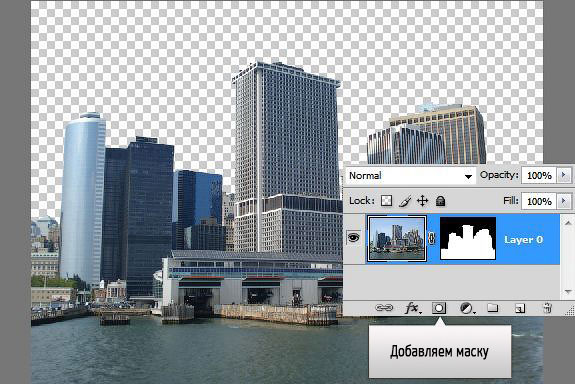This screenshot has height=384, width=575.
Task: Hide Layer 0 with eye icon
Action: pyautogui.click(x=354, y=238)
